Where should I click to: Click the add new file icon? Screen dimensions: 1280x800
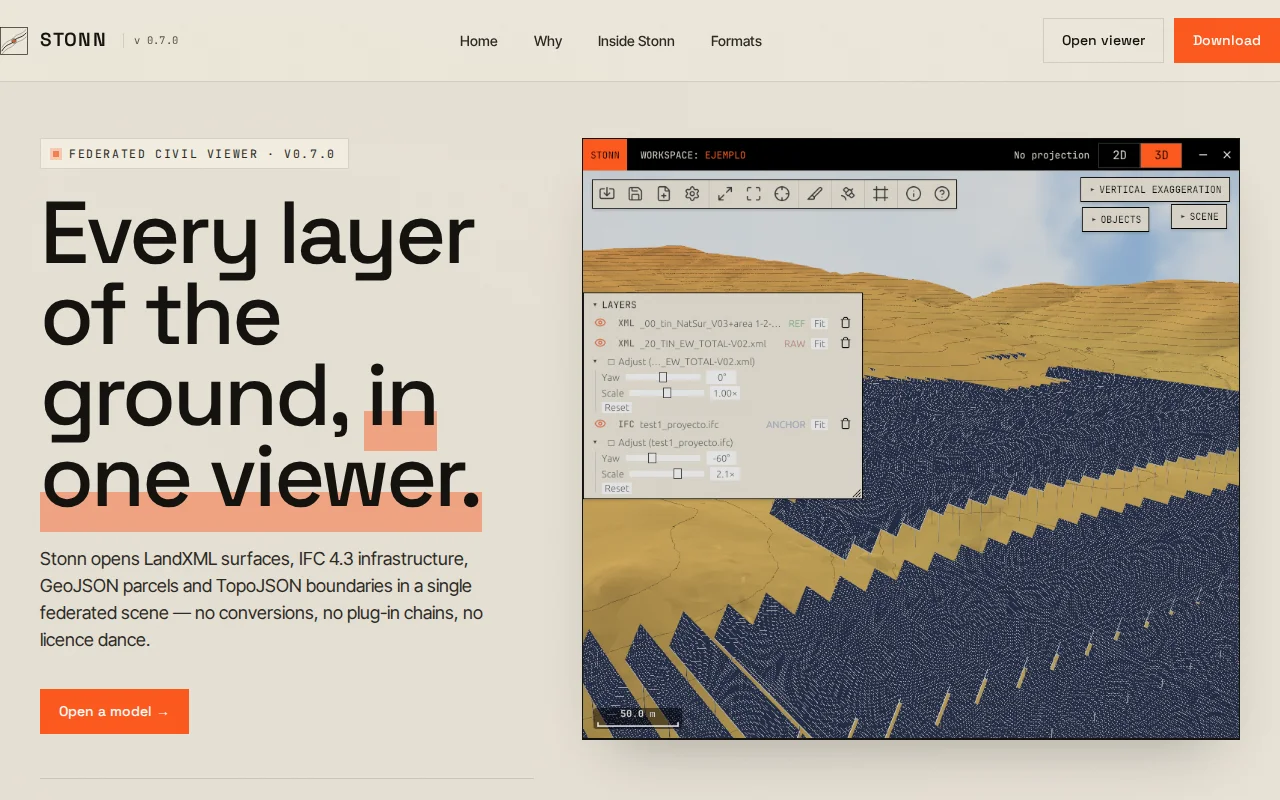pos(663,194)
